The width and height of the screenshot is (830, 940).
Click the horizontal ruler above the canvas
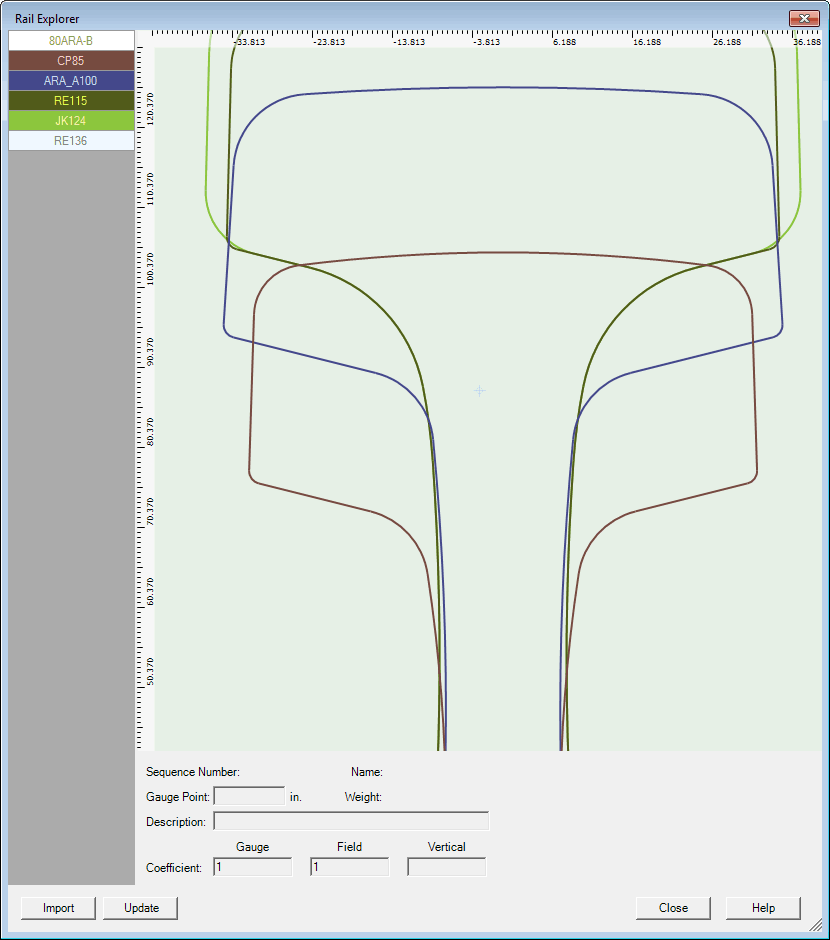click(480, 38)
